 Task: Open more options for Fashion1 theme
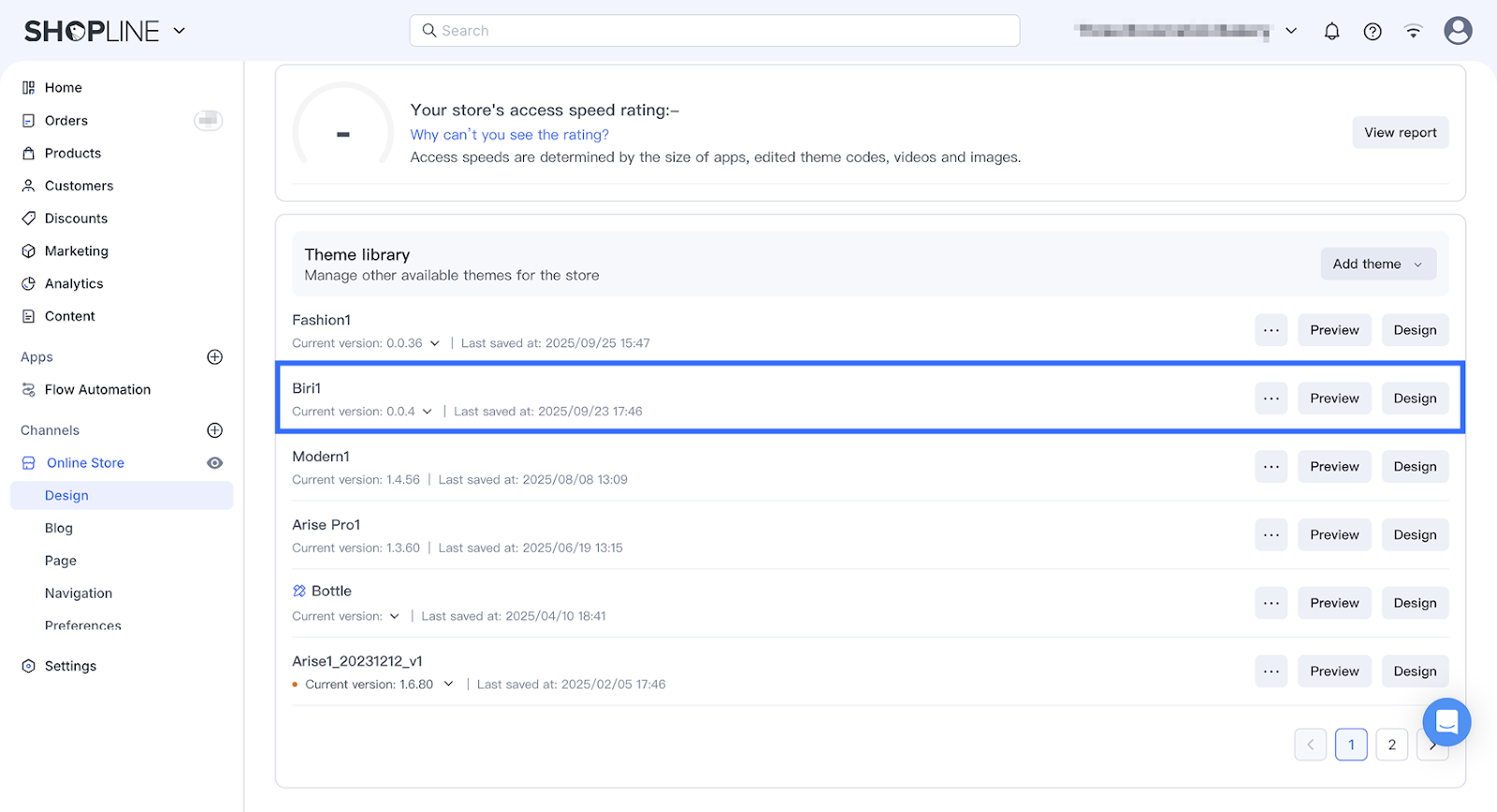point(1271,330)
